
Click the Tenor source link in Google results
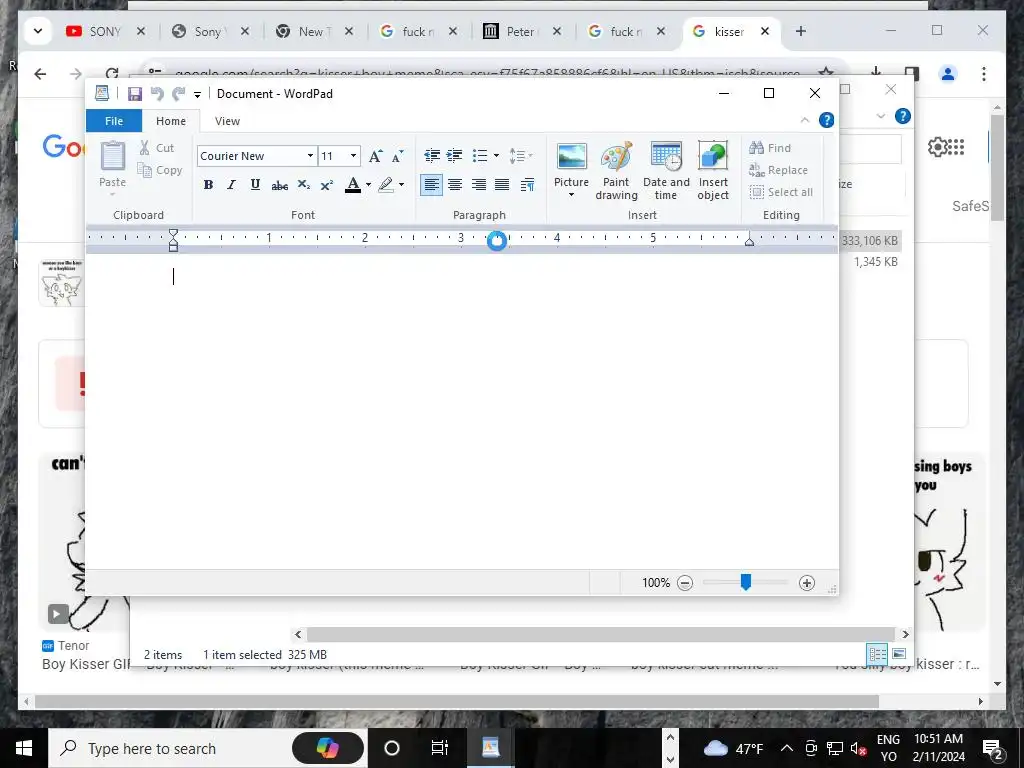click(65, 645)
